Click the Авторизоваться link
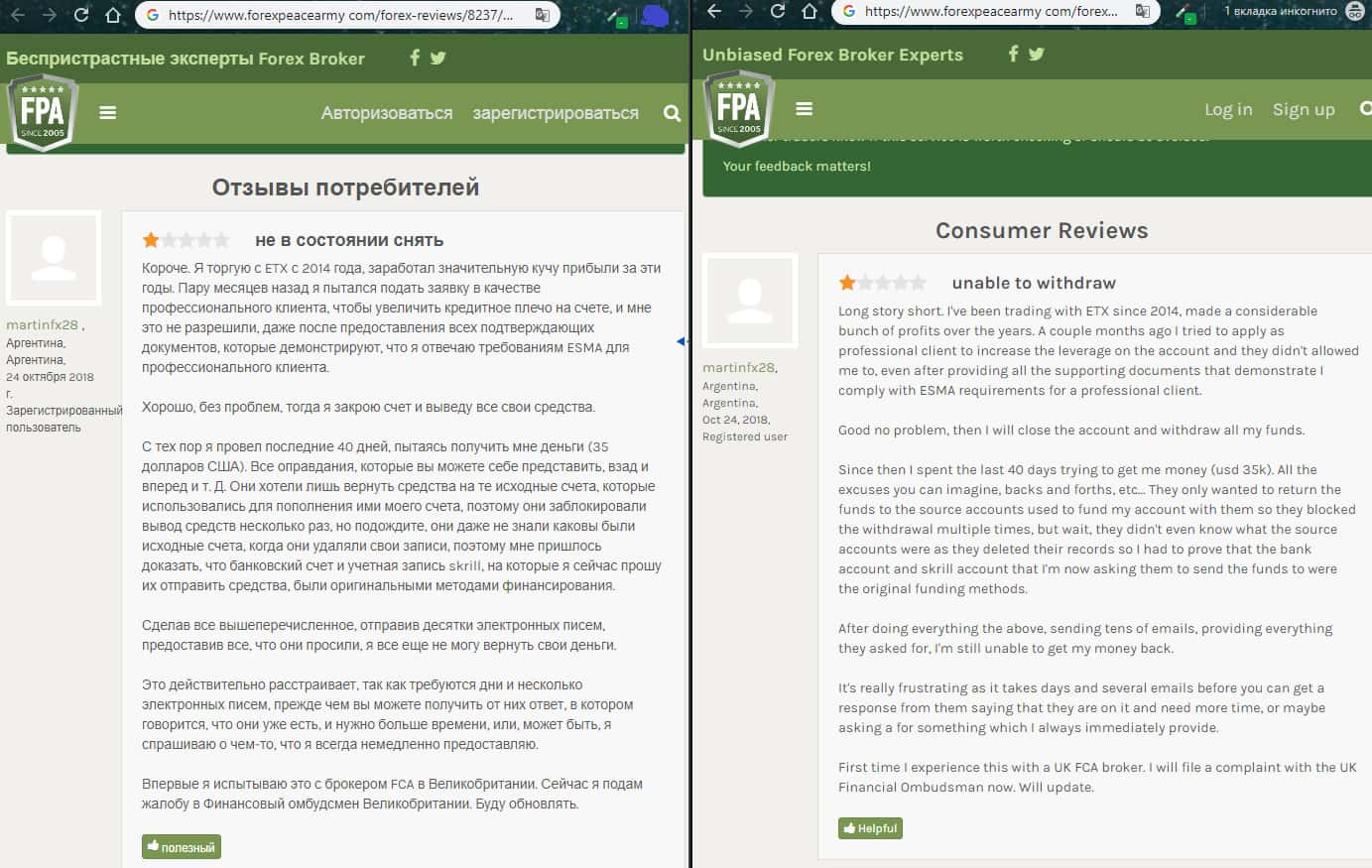Image resolution: width=1372 pixels, height=868 pixels. click(x=387, y=113)
